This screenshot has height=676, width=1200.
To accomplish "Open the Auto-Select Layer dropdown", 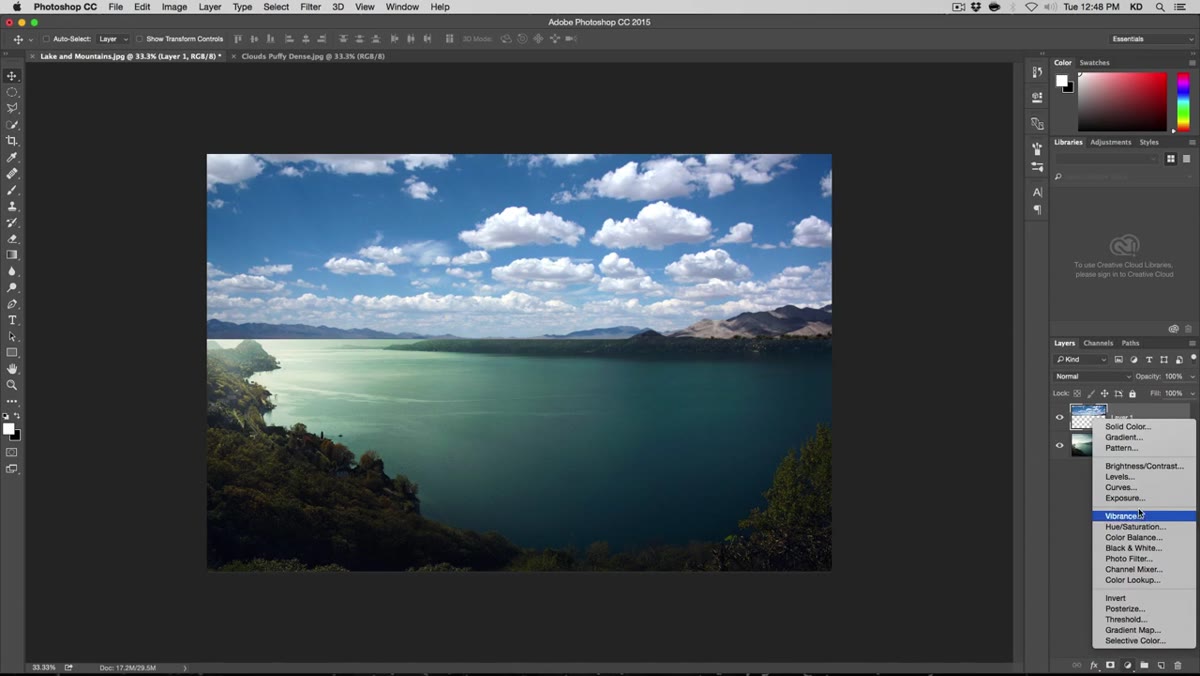I will click(112, 39).
